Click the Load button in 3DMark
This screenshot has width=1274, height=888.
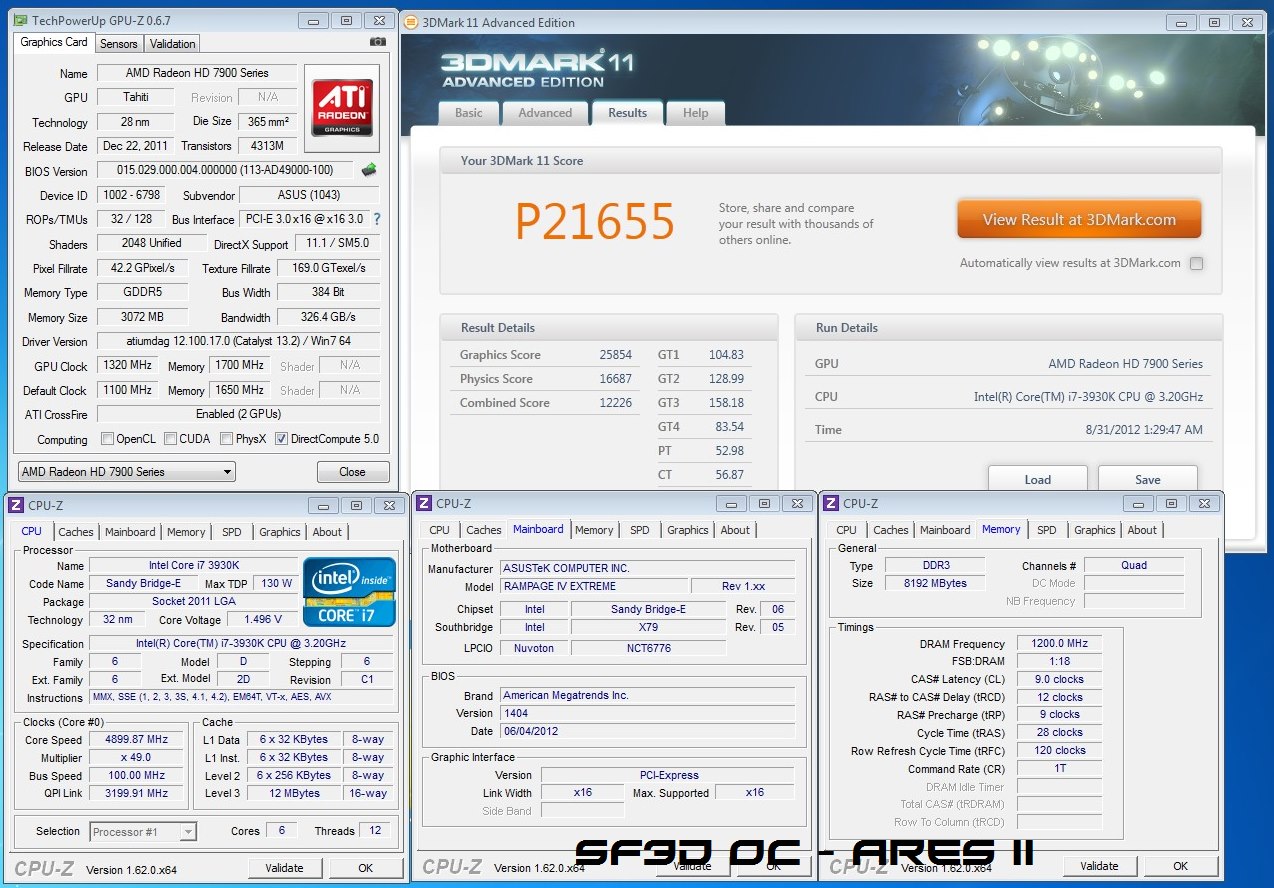(1038, 479)
